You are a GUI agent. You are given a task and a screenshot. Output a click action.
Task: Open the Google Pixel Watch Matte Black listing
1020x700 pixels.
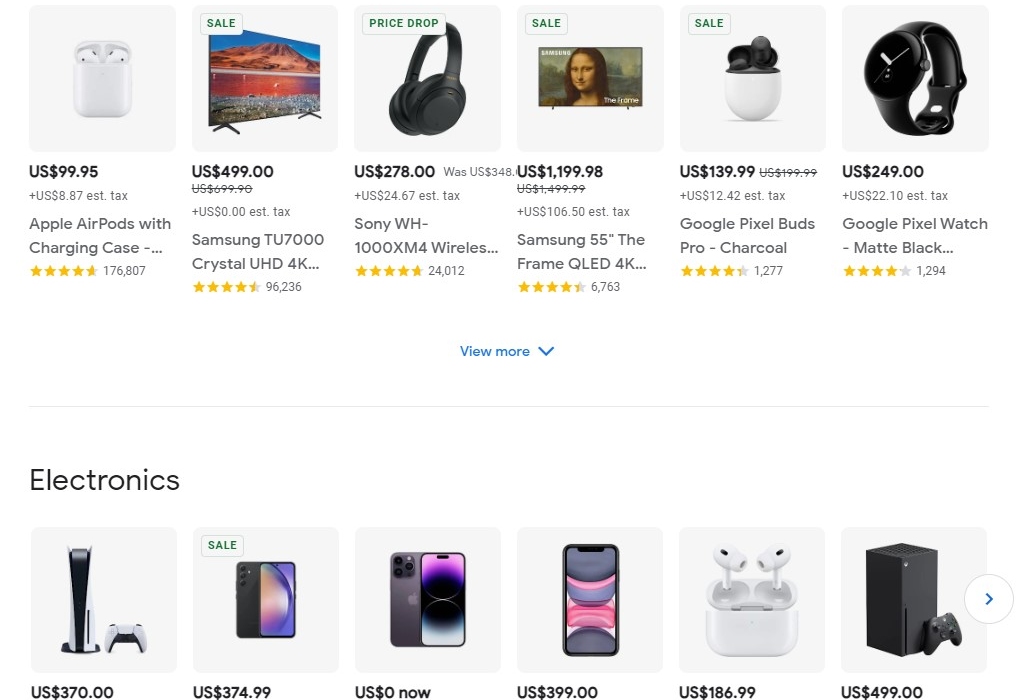coord(914,236)
